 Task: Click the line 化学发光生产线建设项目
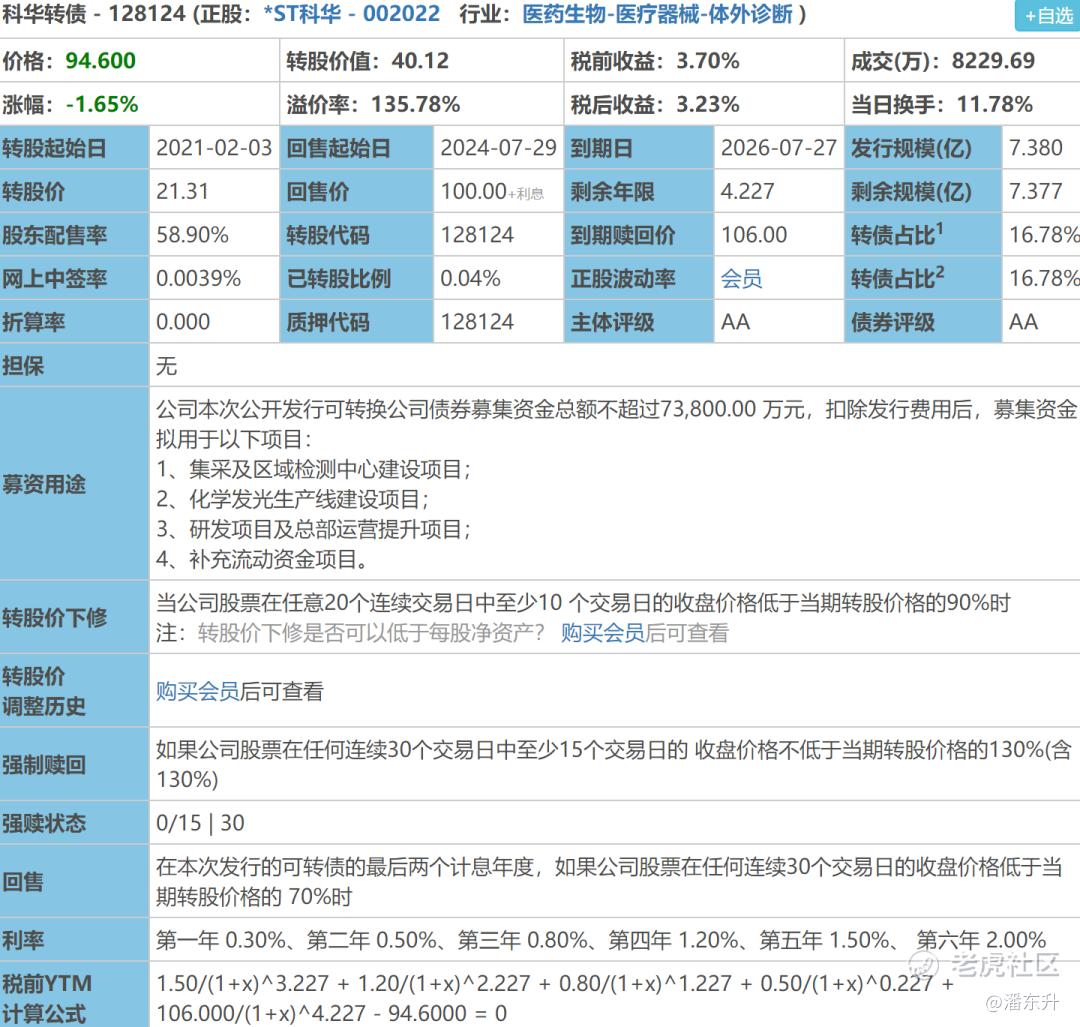(308, 499)
